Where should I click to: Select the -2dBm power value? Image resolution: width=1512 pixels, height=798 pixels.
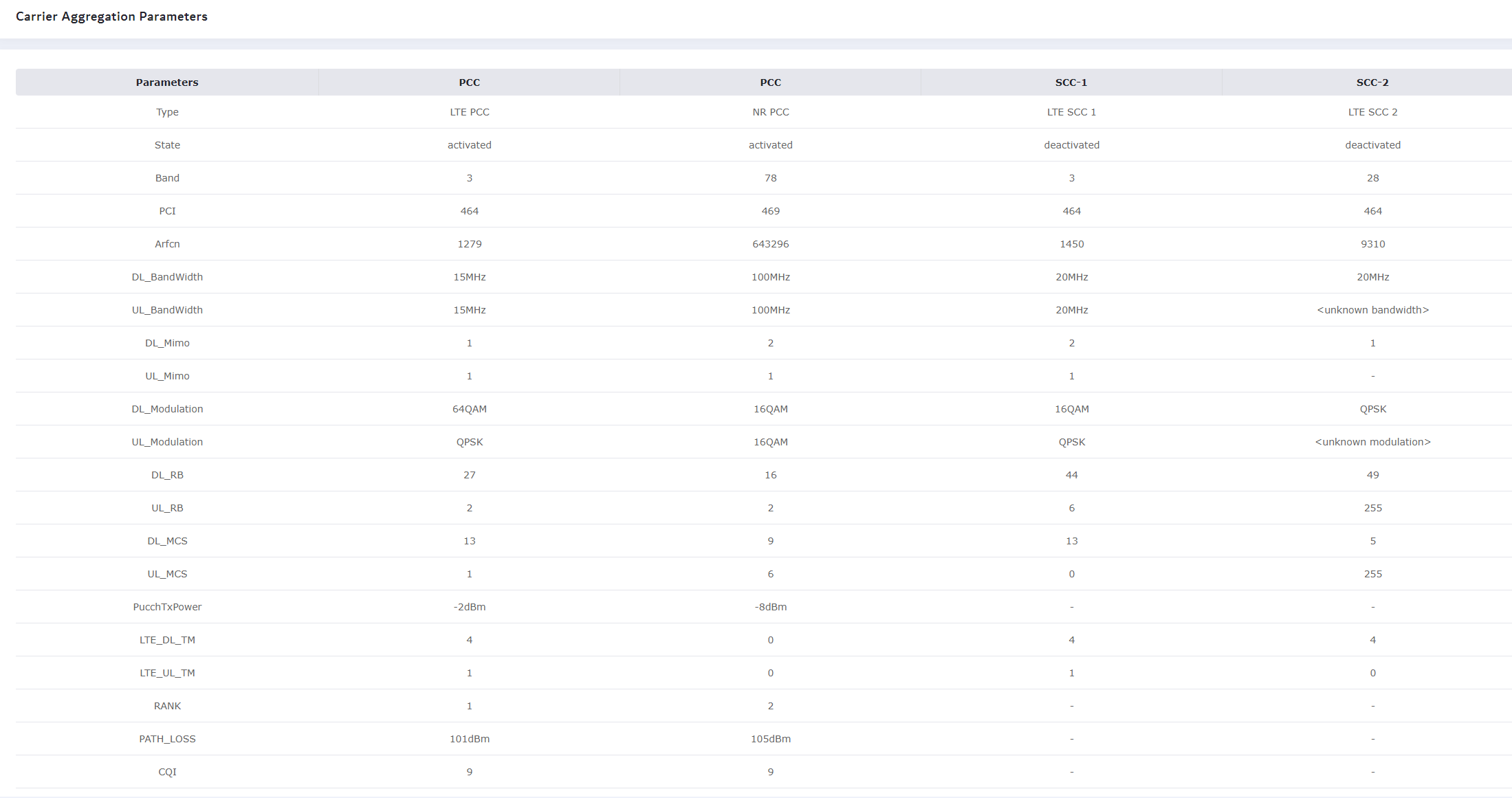click(470, 607)
